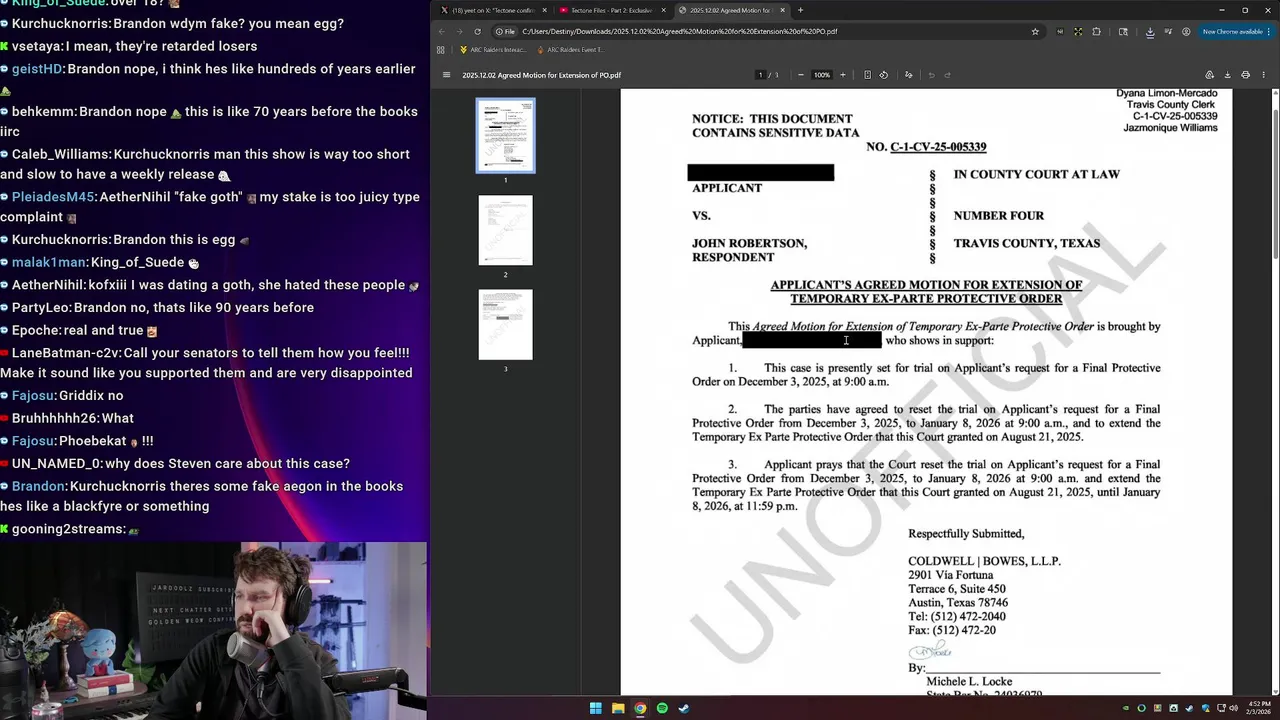Close the Tectone Files tab
Screen dimensions: 1280x720
[x=663, y=10]
